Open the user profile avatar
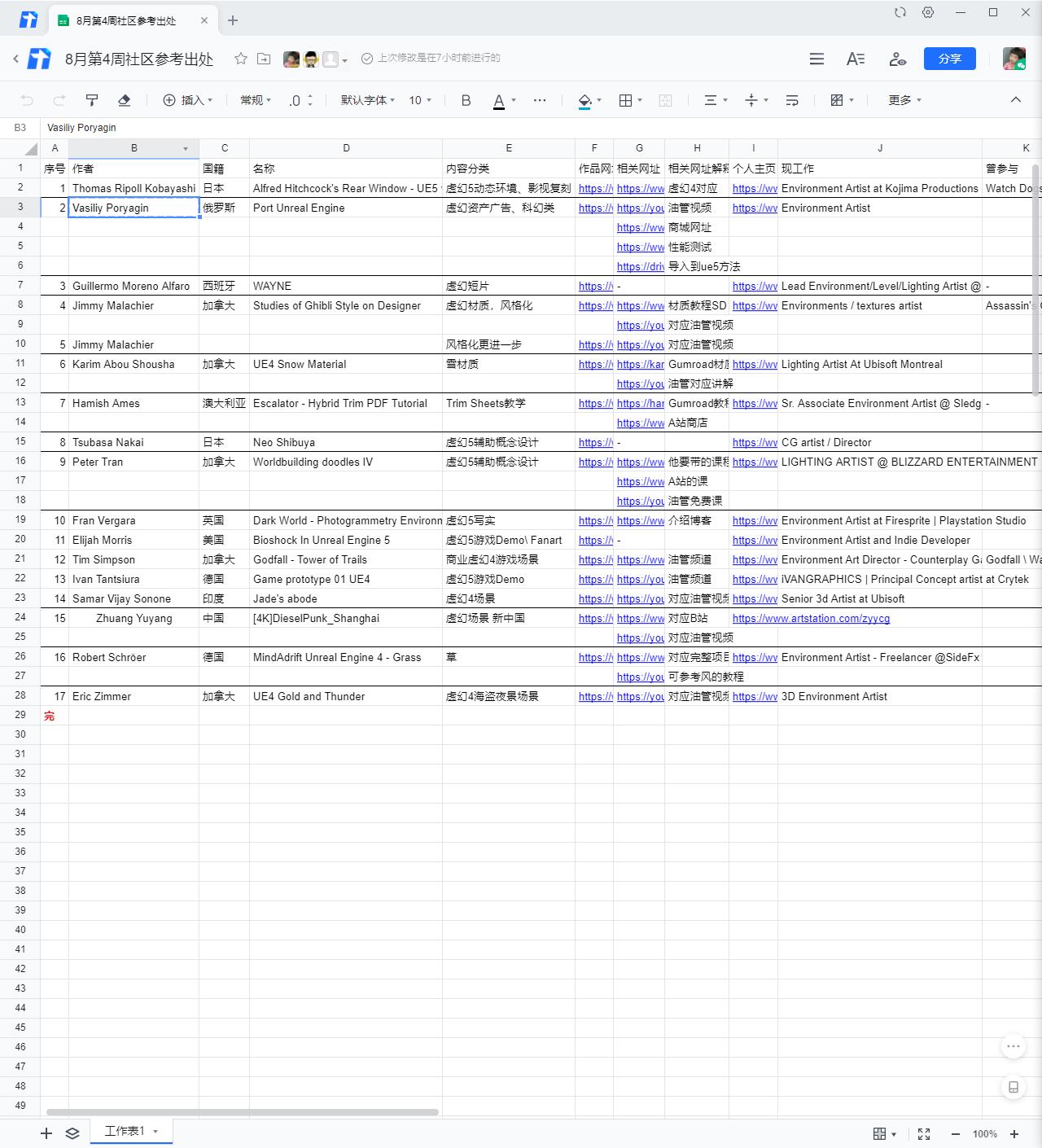This screenshot has width=1042, height=1148. point(1014,59)
